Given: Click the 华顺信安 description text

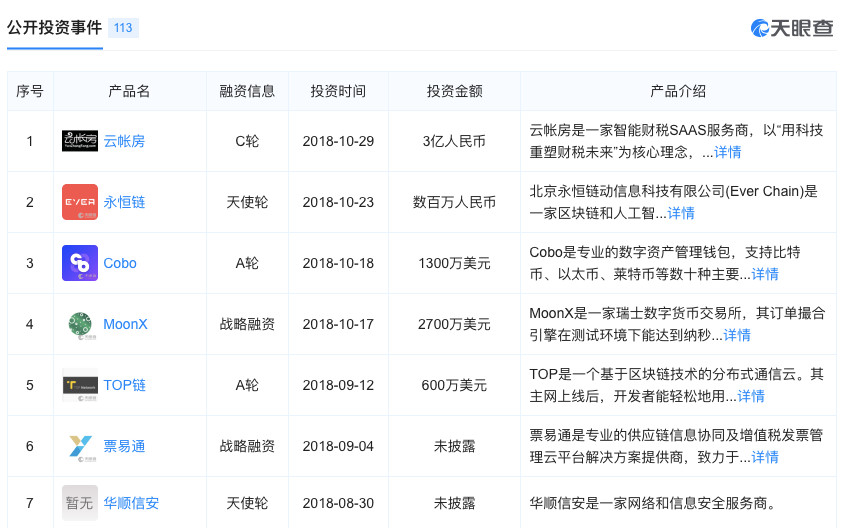Looking at the screenshot, I should (653, 503).
